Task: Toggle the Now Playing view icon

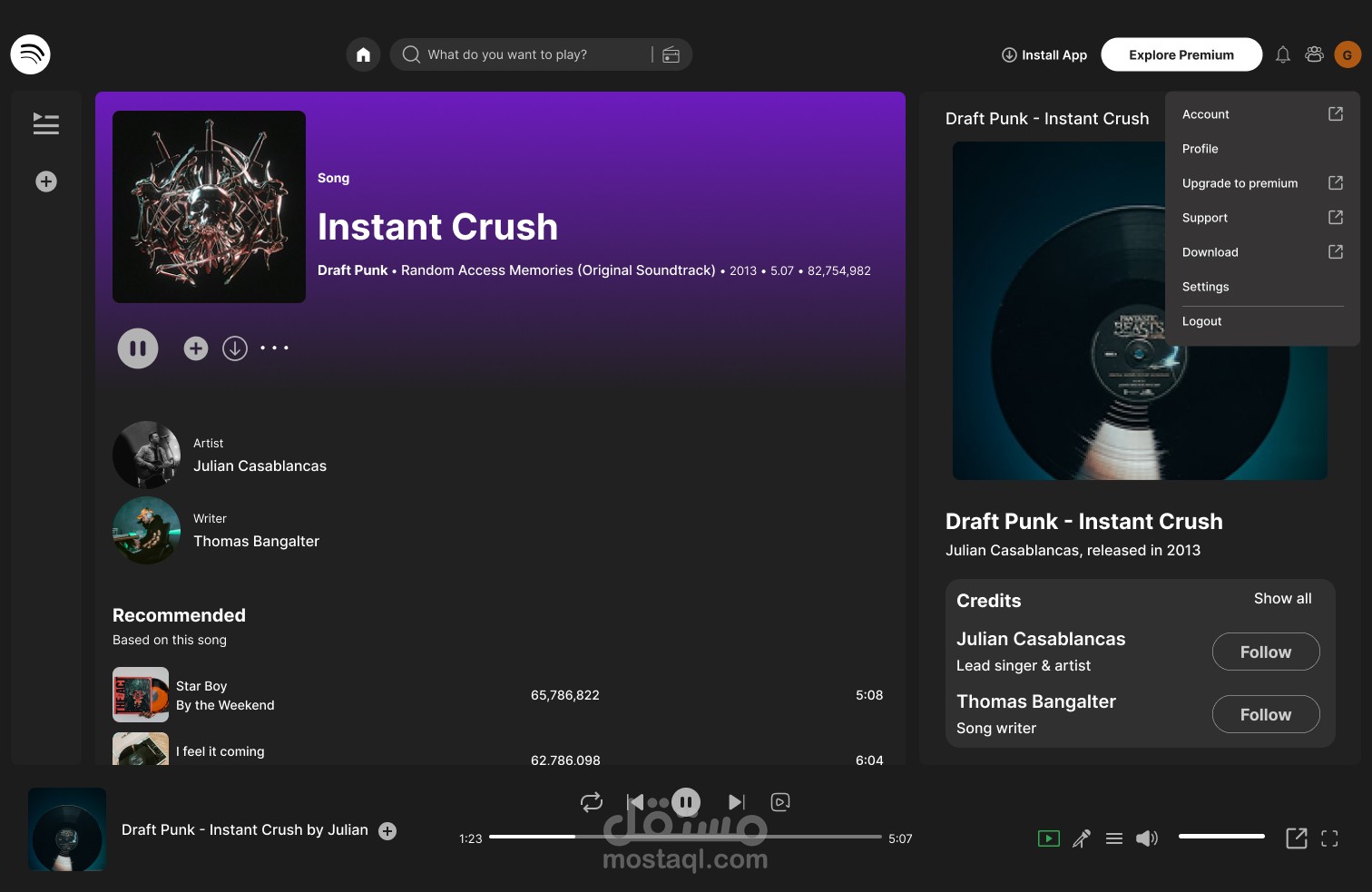Action: pos(1049,838)
